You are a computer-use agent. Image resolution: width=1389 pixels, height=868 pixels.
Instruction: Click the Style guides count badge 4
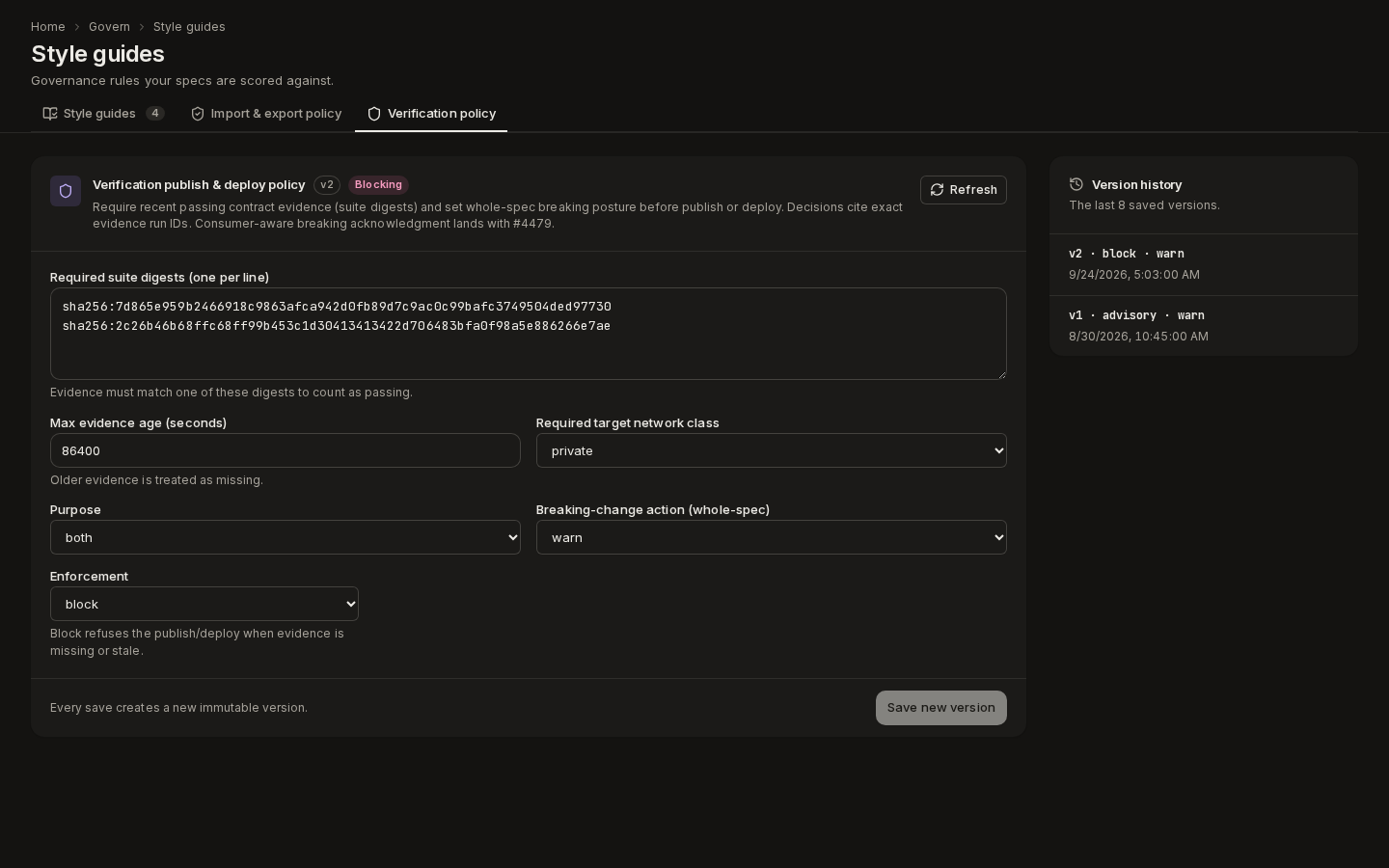tap(154, 114)
